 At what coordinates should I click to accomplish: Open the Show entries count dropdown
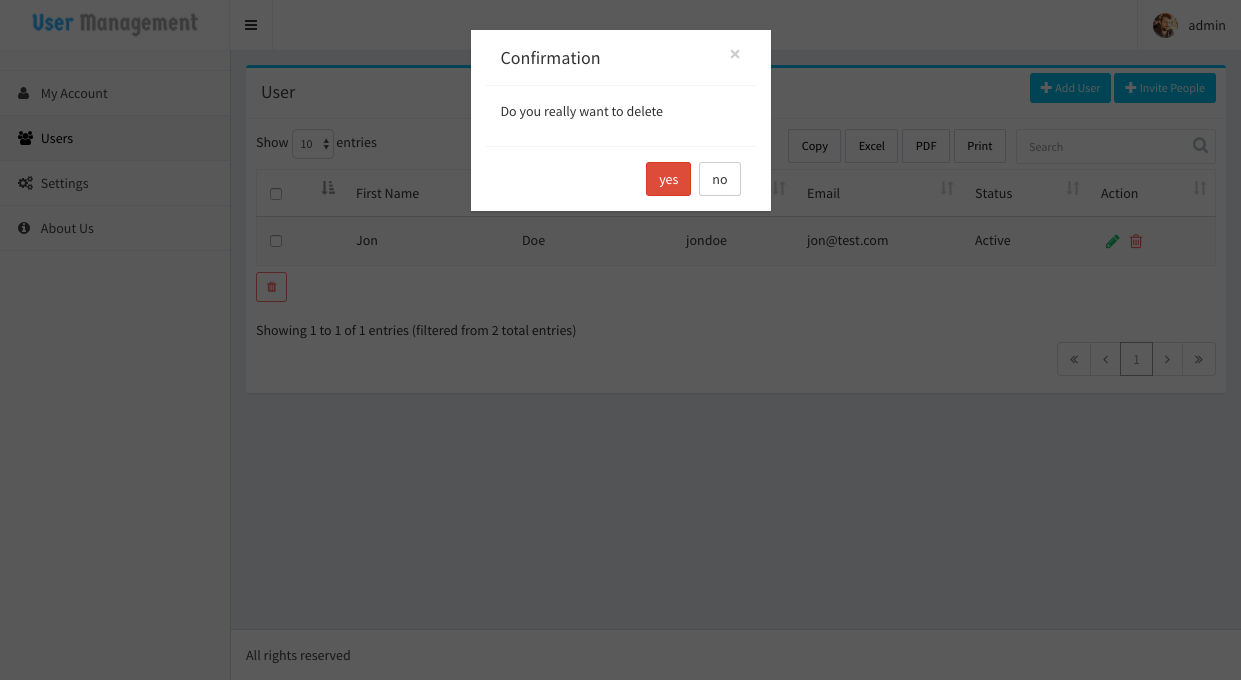point(313,144)
